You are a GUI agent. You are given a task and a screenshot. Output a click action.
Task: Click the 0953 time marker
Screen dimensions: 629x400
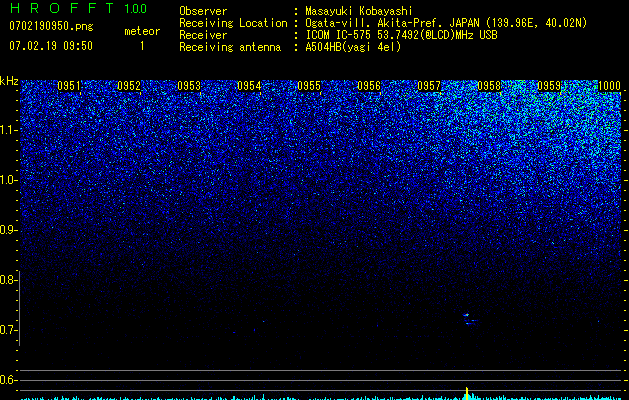click(189, 86)
